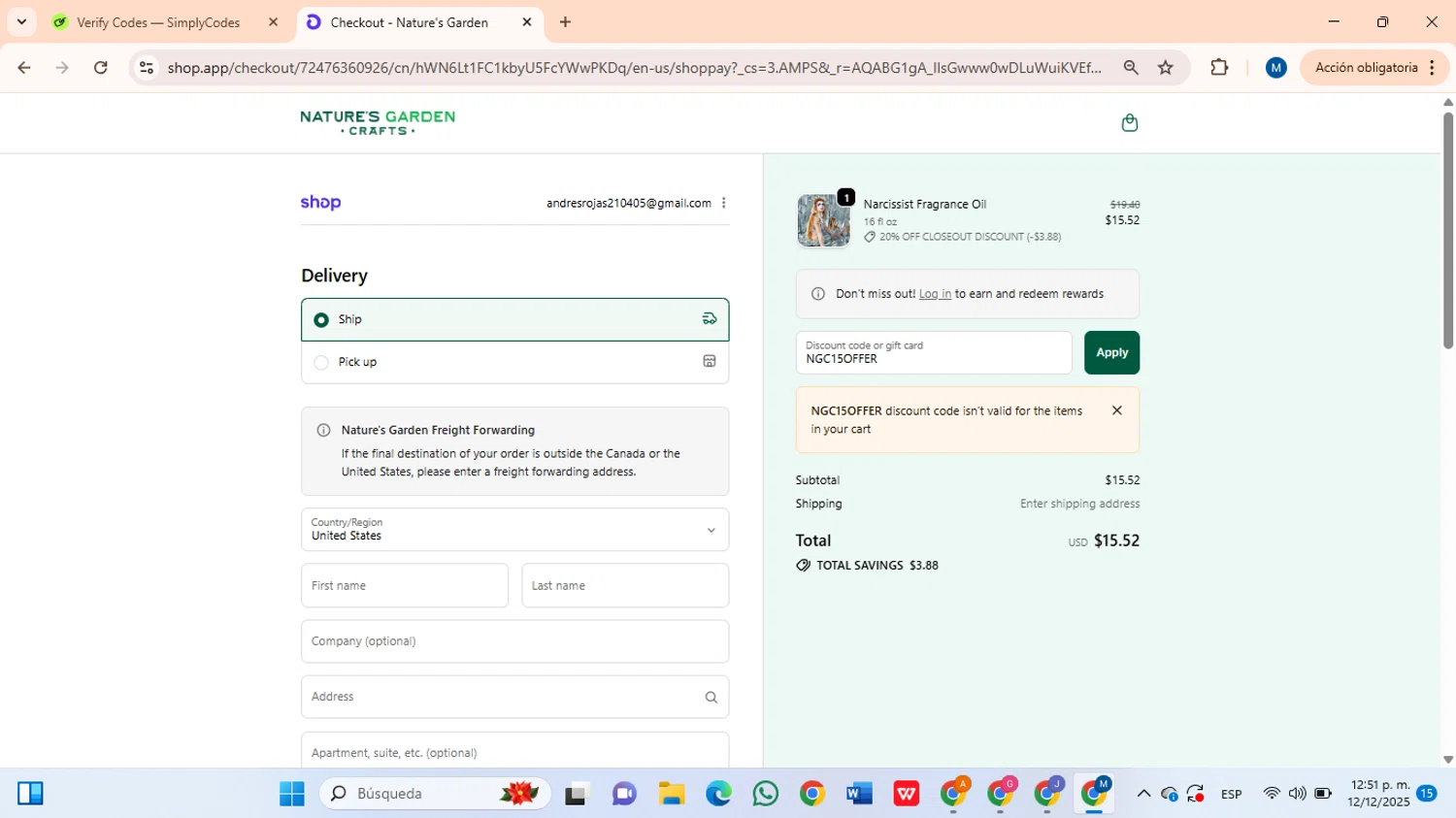The height and width of the screenshot is (818, 1456).
Task: Open the Chrome profile M avatar
Action: [x=1276, y=68]
